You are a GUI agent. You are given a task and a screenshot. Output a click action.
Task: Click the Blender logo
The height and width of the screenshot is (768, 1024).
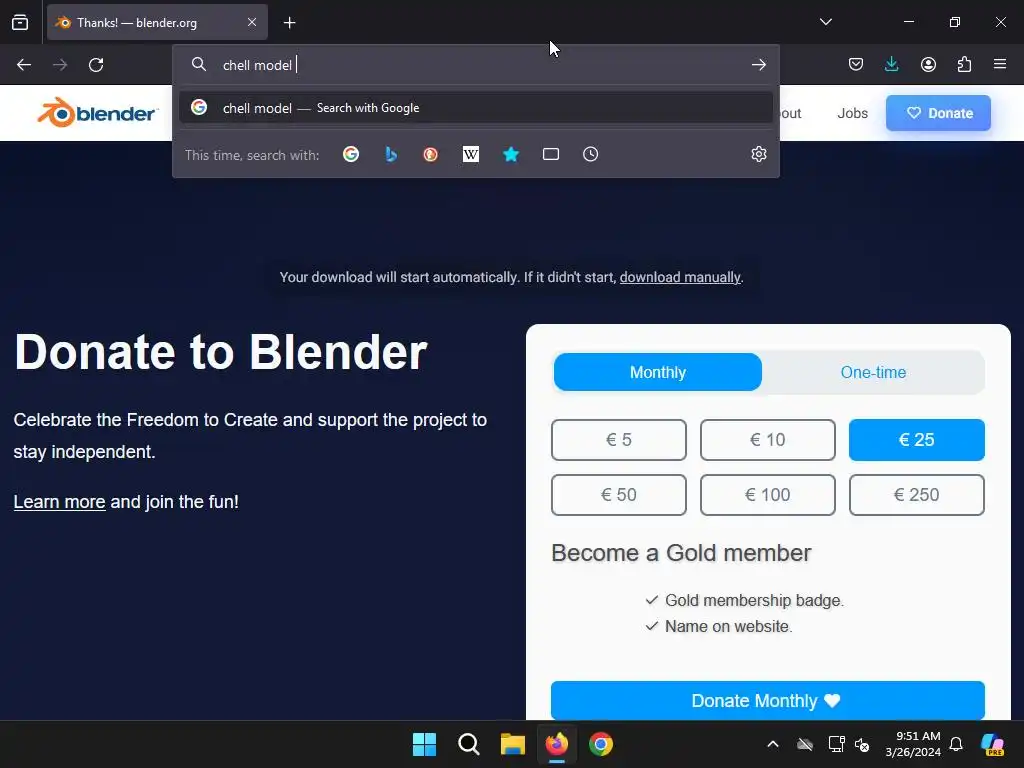[x=97, y=113]
